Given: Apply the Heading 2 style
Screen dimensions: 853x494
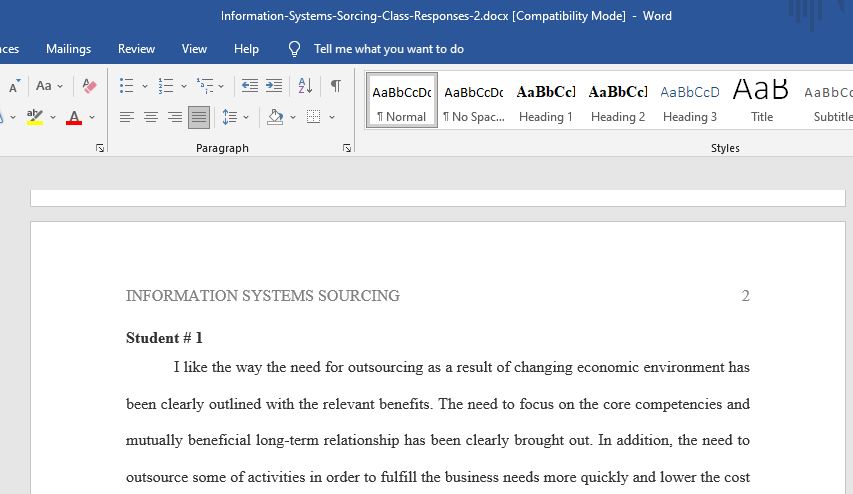Looking at the screenshot, I should point(618,100).
